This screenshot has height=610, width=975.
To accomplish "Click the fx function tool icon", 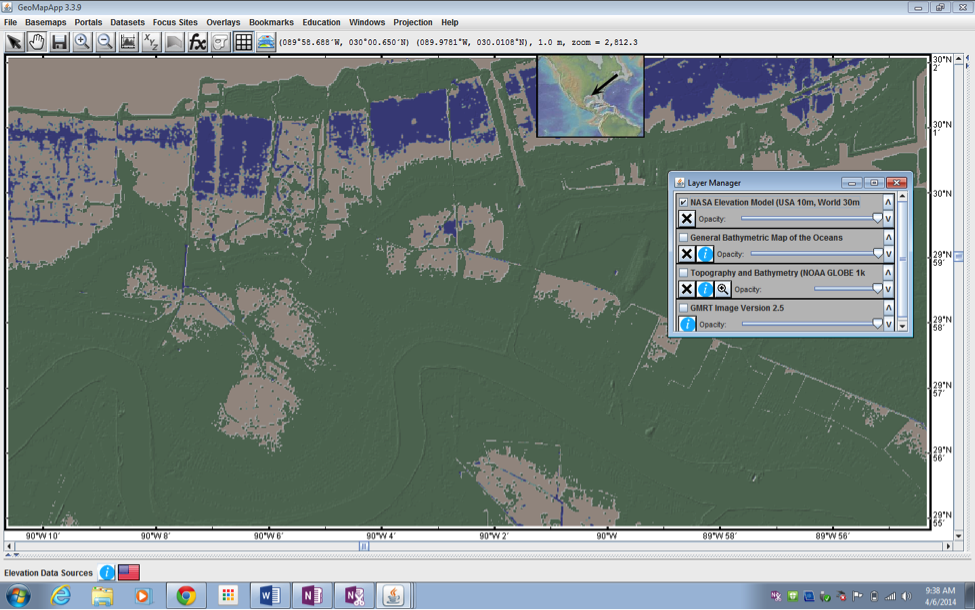I will point(196,42).
